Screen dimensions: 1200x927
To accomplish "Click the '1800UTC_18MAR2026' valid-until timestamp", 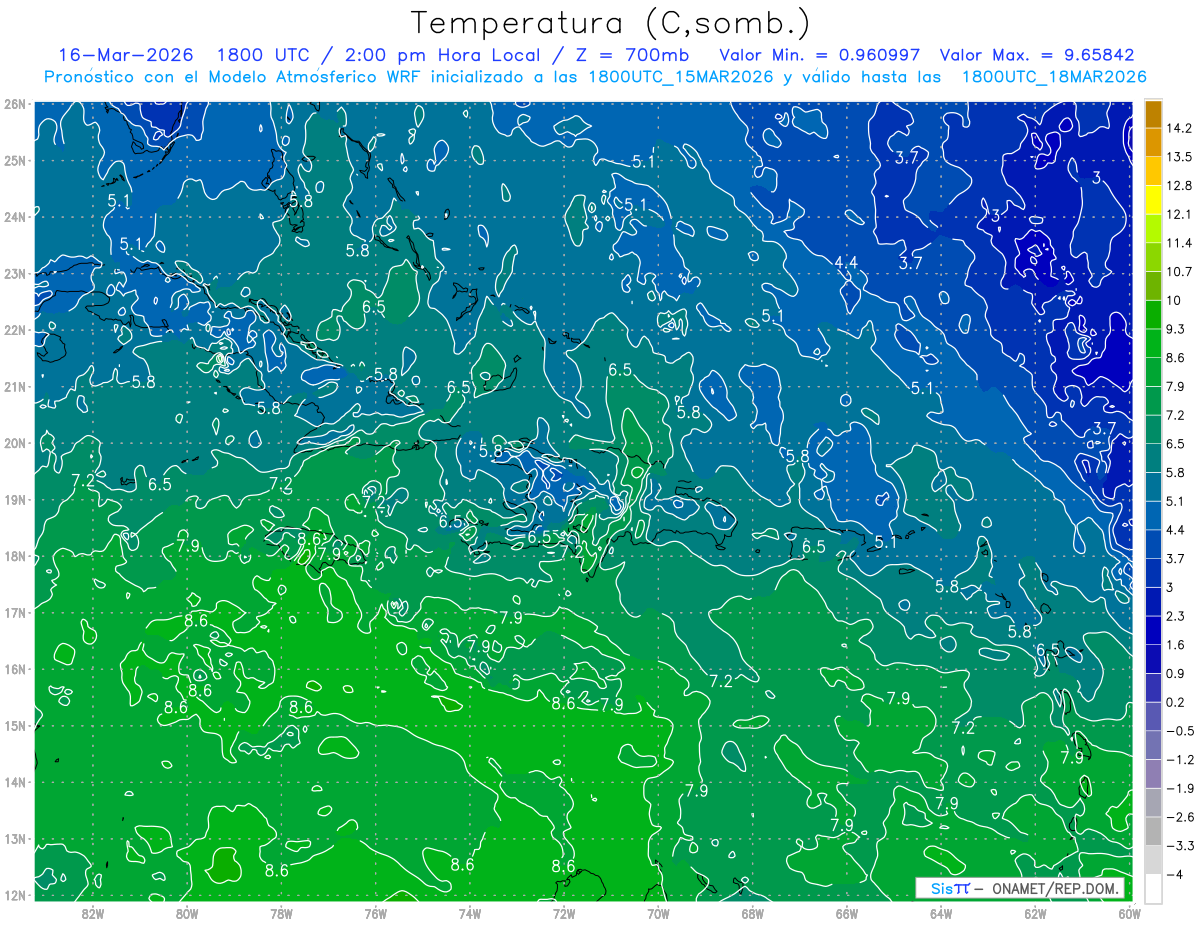I will 1054,77.
